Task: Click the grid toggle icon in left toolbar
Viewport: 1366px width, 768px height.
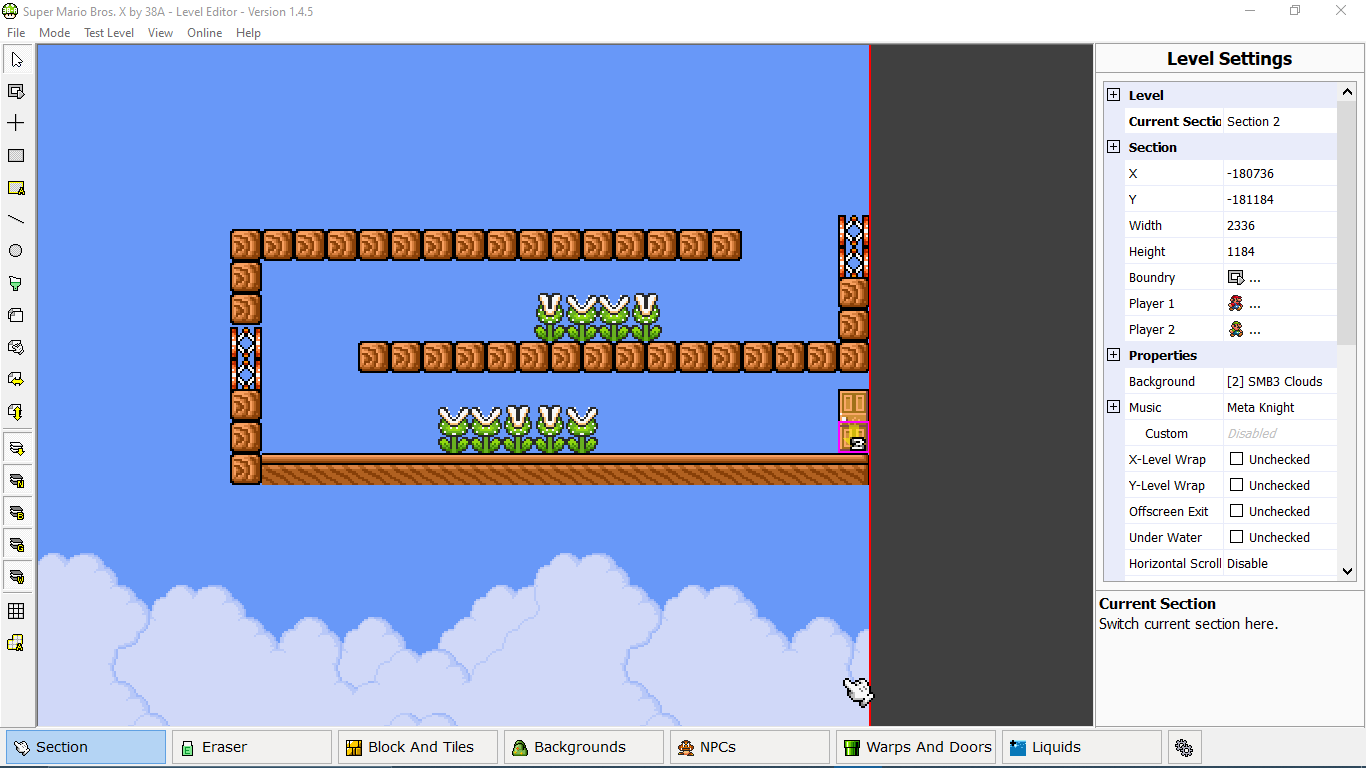Action: pos(16,611)
